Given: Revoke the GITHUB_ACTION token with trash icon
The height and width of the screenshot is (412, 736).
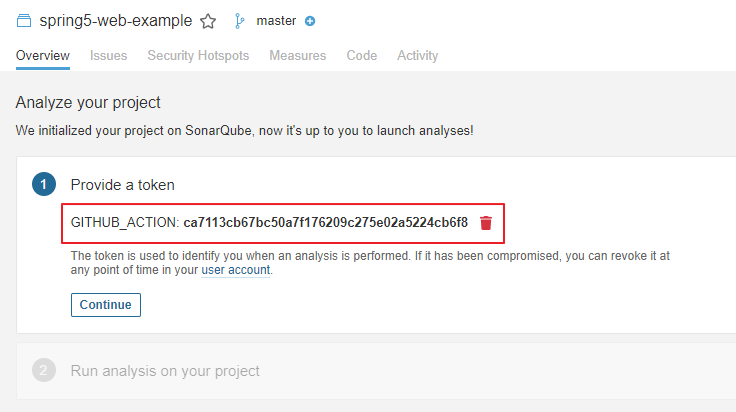Looking at the screenshot, I should pyautogui.click(x=486, y=222).
